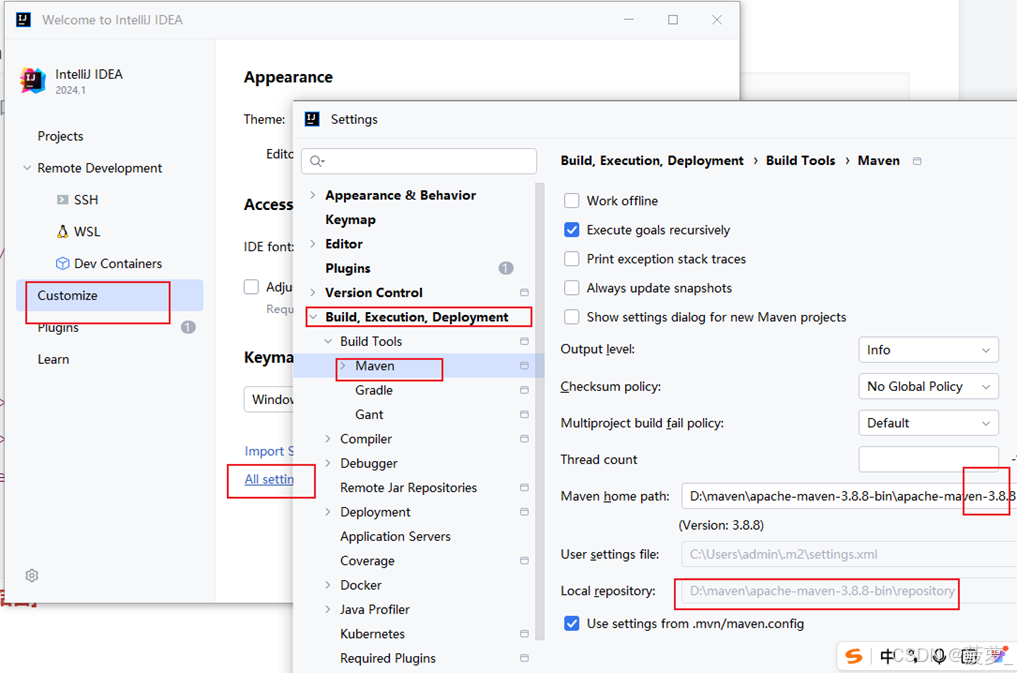The image size is (1017, 673).
Task: Open Keymap settings page
Action: tap(350, 220)
